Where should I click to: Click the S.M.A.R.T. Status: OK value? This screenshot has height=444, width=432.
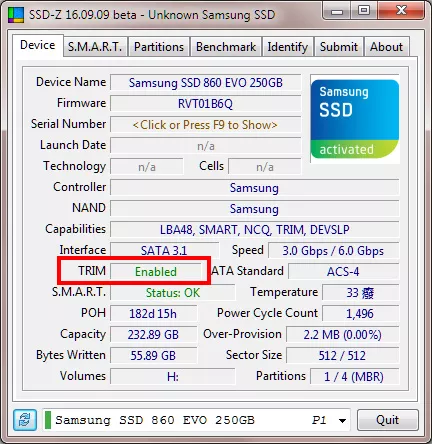(x=173, y=293)
